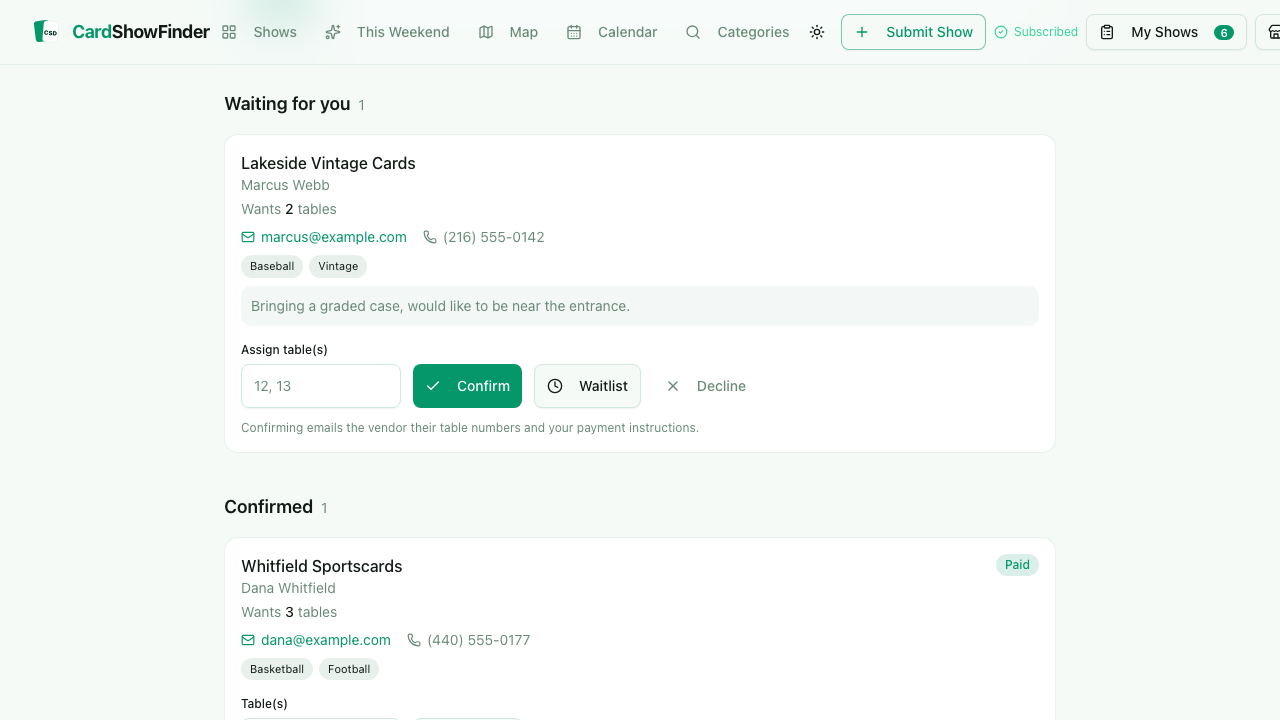Screen dimensions: 1280x720
Task: Click the graded case note text
Action: click(440, 306)
